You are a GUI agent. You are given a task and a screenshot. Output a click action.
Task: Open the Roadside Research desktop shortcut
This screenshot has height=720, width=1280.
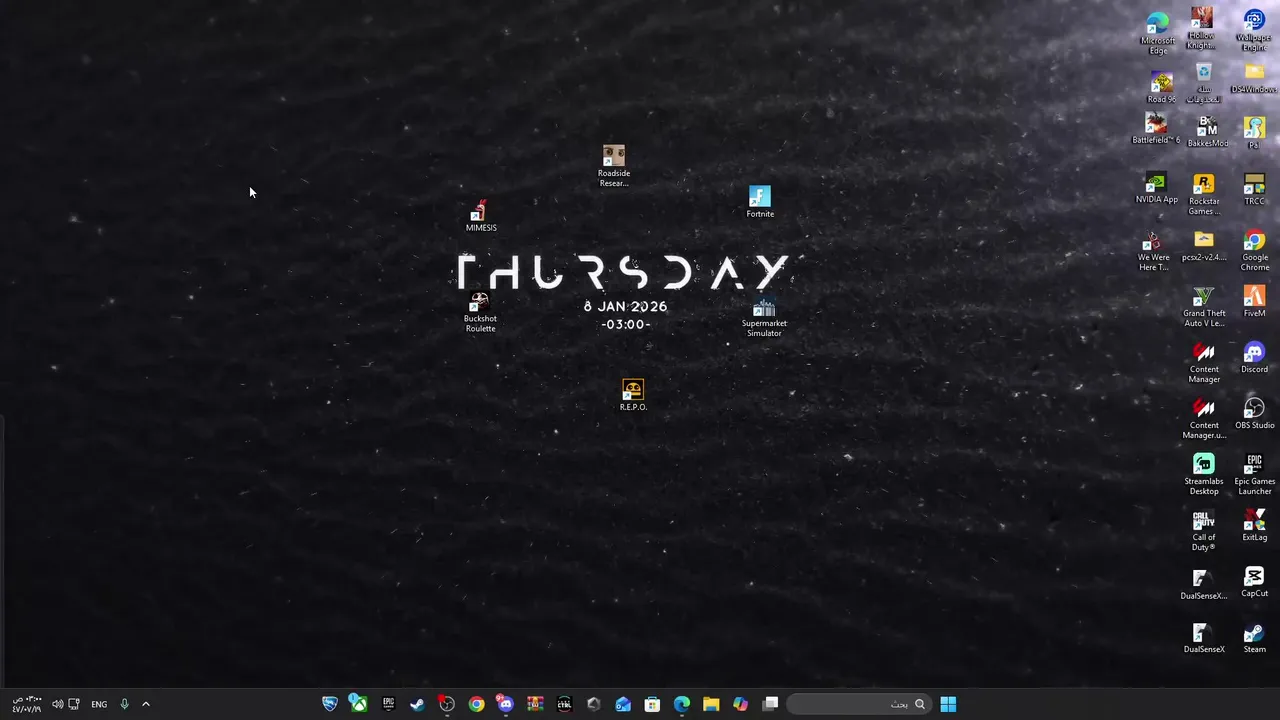pyautogui.click(x=614, y=166)
